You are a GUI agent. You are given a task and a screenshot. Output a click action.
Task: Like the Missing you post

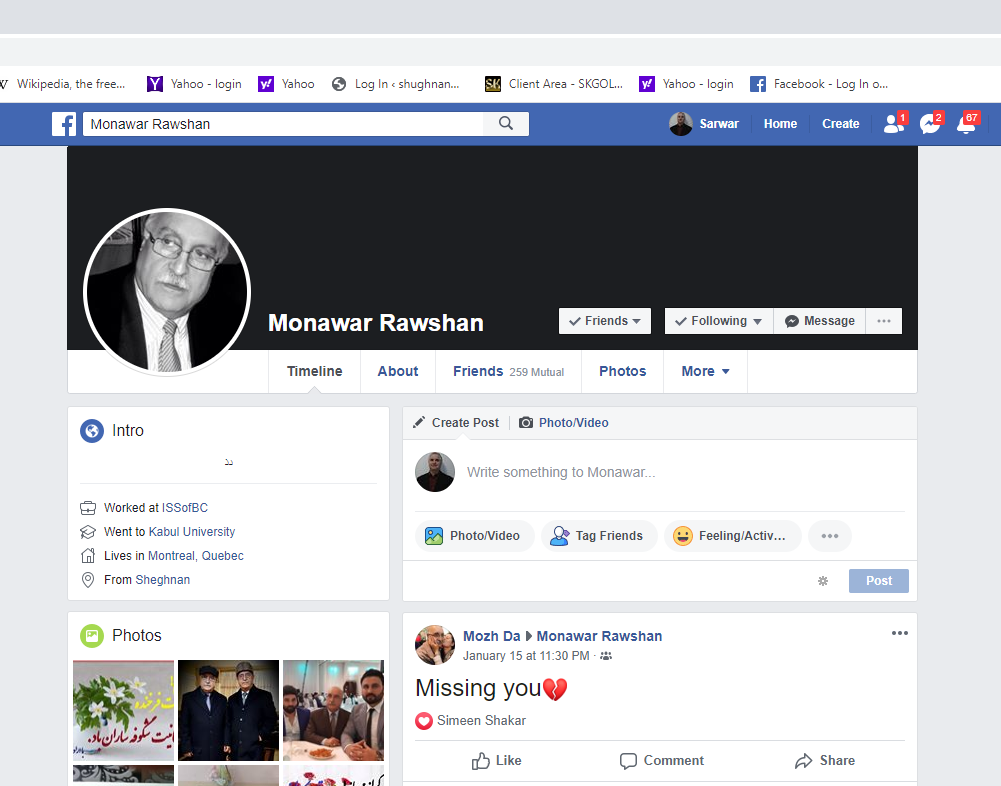497,760
